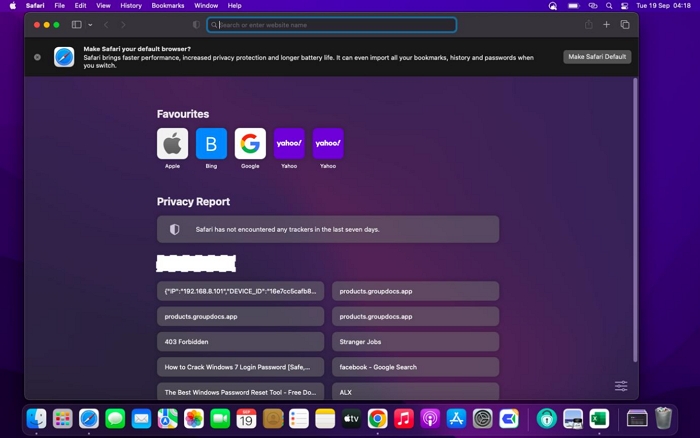This screenshot has width=700, height=438.
Task: Open Podcasts from the Dock
Action: coord(430,419)
